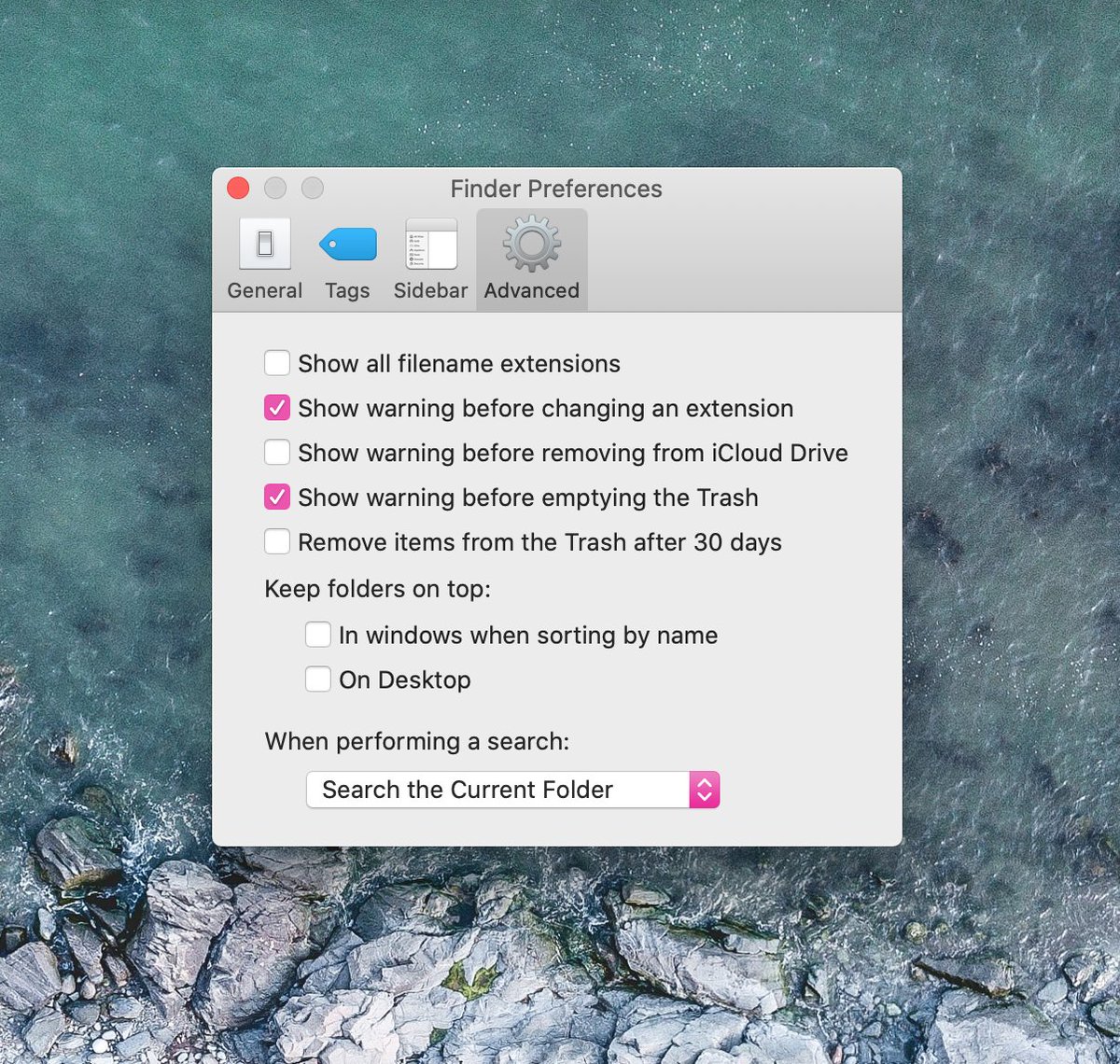Click the When performing a search label
The width and height of the screenshot is (1120, 1064).
click(416, 742)
